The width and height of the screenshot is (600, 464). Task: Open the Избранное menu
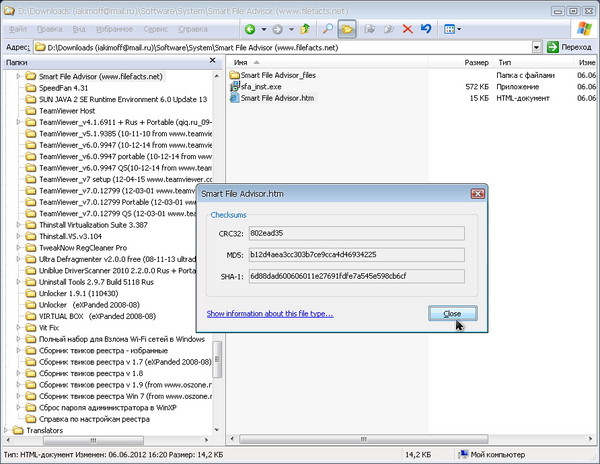114,29
